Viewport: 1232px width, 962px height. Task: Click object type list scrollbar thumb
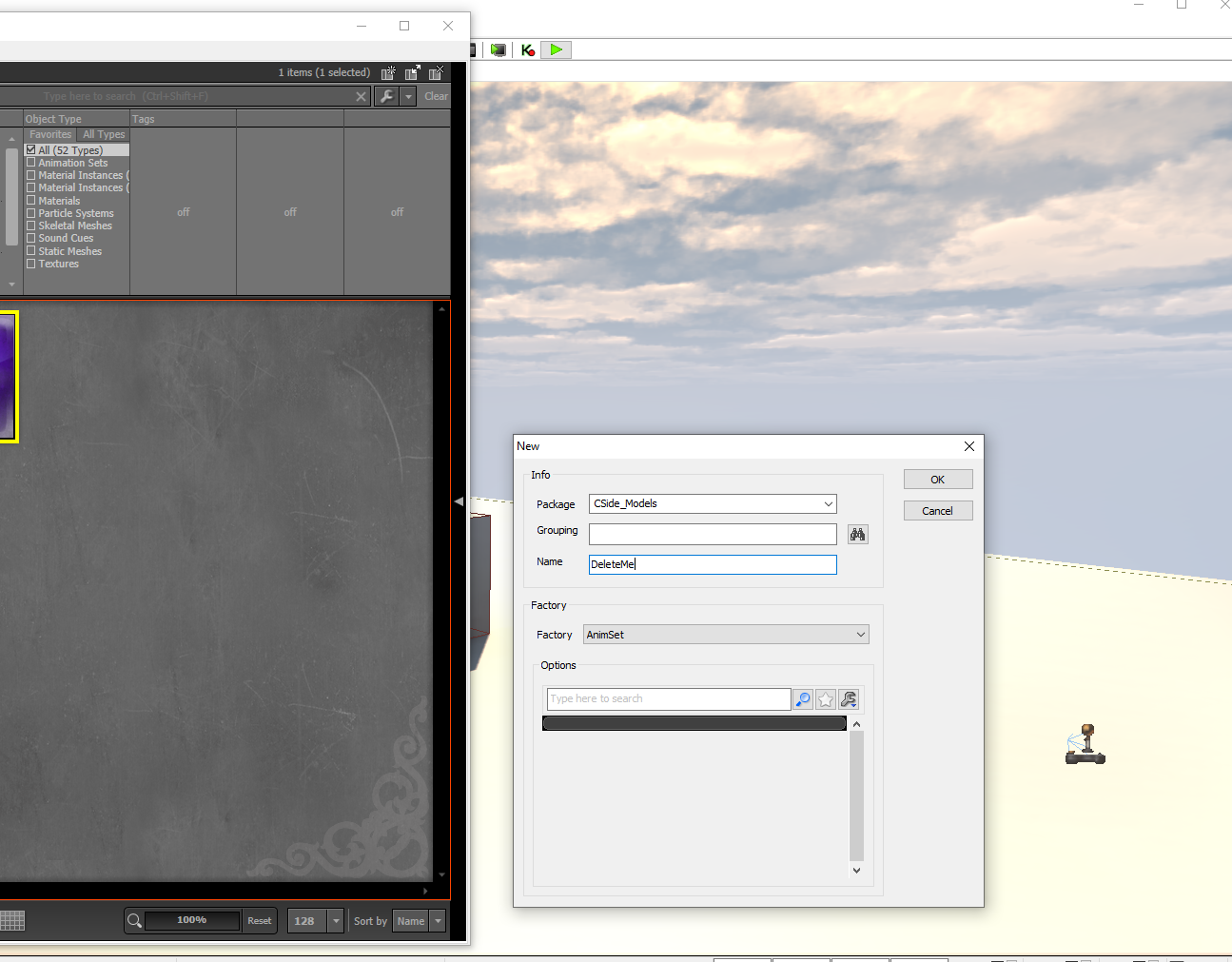11,196
